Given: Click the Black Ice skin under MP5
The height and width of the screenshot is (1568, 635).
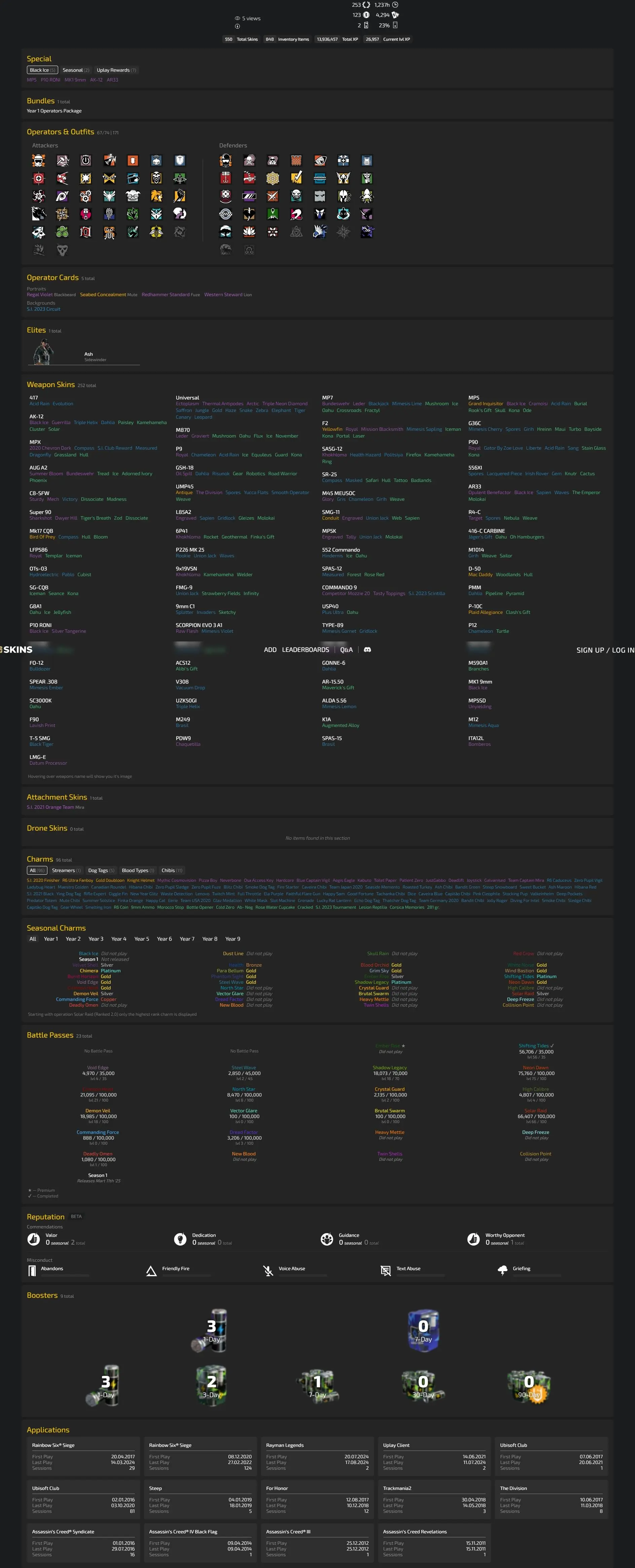Looking at the screenshot, I should [516, 404].
